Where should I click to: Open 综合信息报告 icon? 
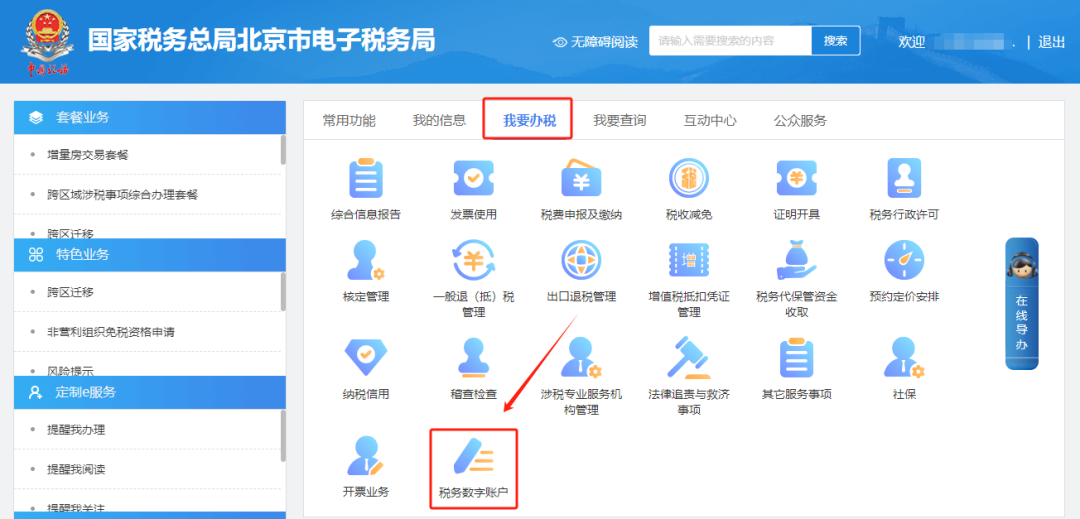pos(366,178)
